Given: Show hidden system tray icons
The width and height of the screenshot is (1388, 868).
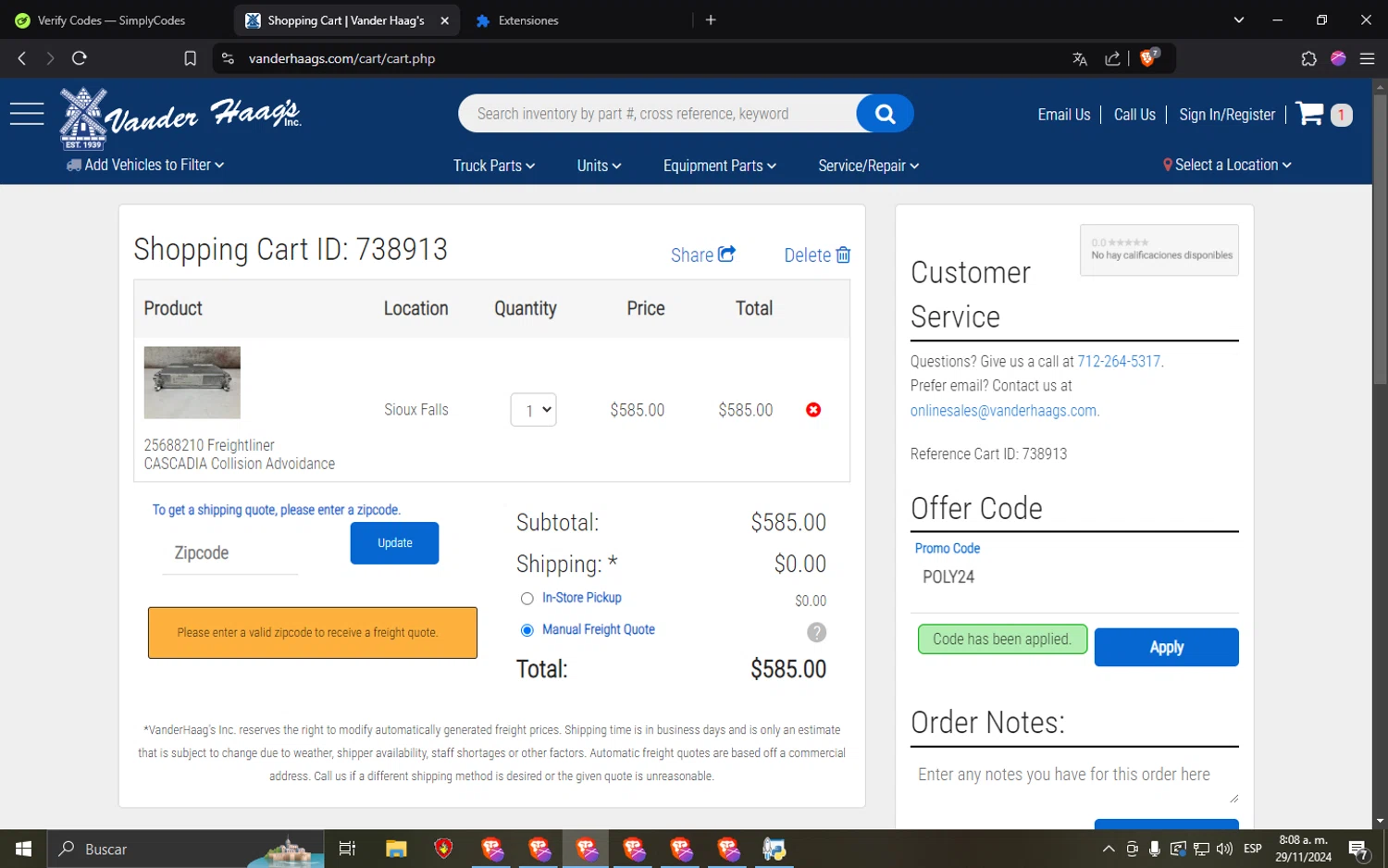Looking at the screenshot, I should (x=1109, y=849).
